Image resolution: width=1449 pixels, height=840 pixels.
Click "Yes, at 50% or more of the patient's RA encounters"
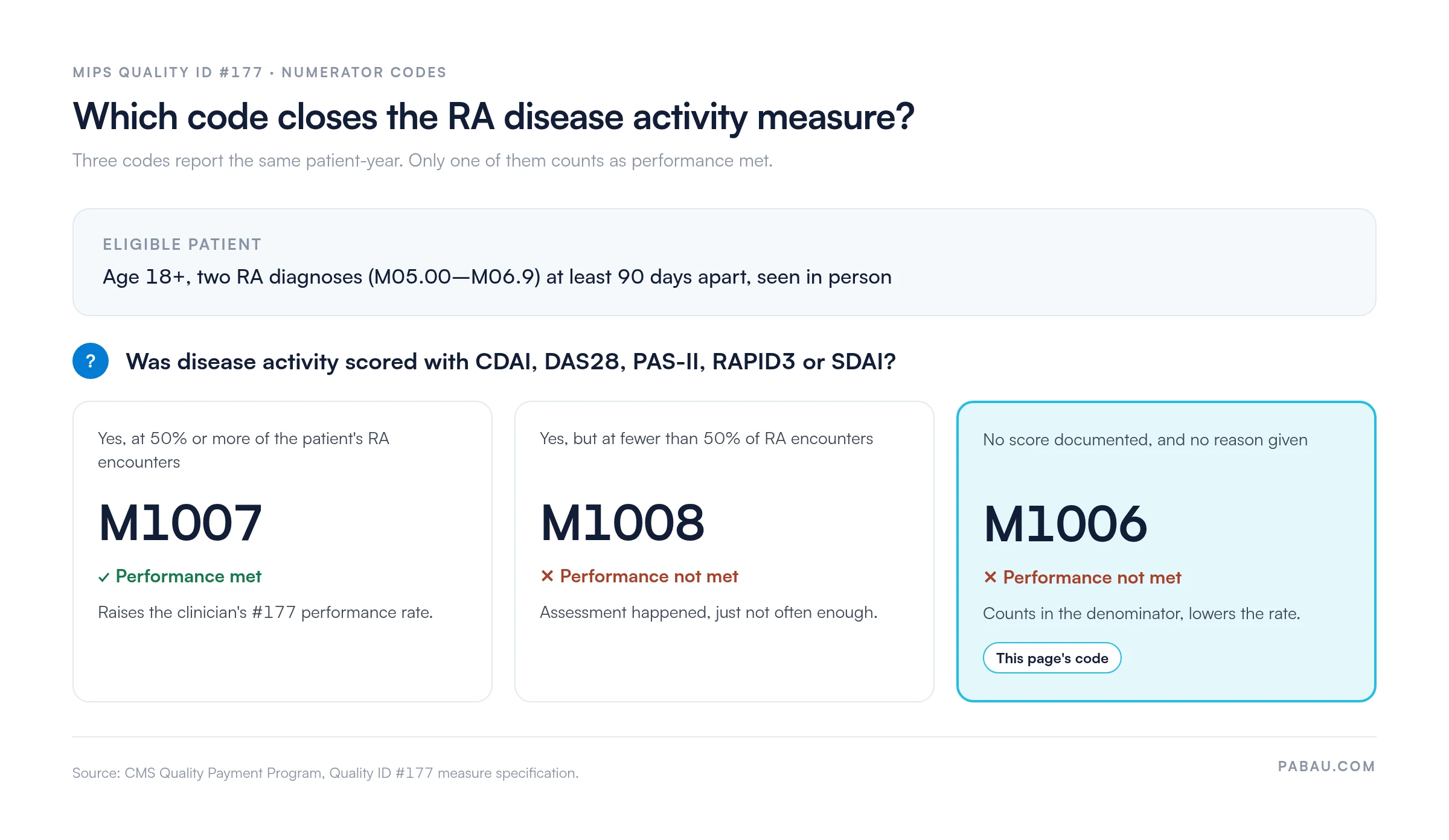pos(244,450)
